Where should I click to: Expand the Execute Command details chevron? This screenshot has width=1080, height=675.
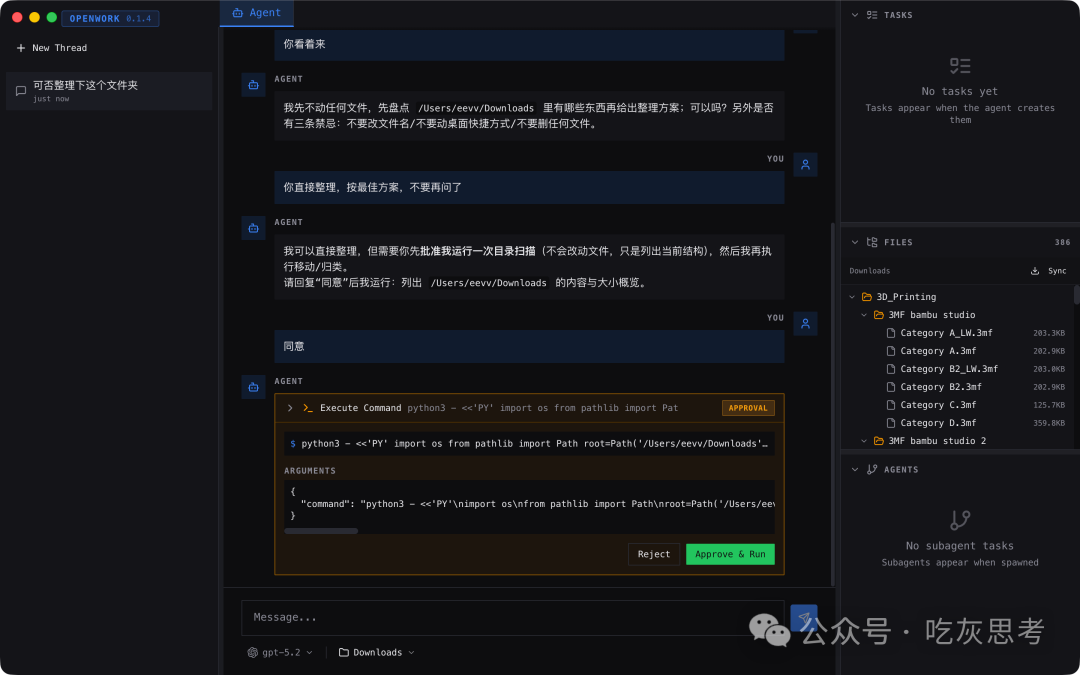(290, 408)
